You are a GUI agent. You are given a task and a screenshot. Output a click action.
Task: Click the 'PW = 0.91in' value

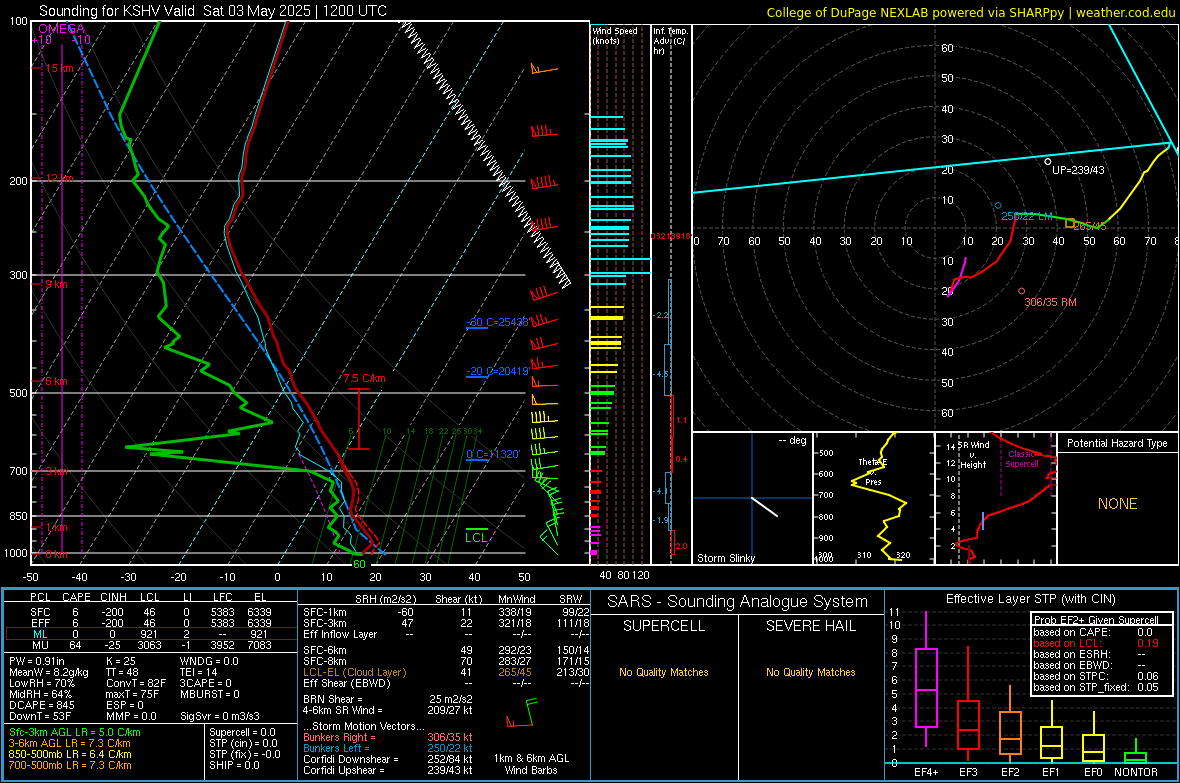coord(37,661)
